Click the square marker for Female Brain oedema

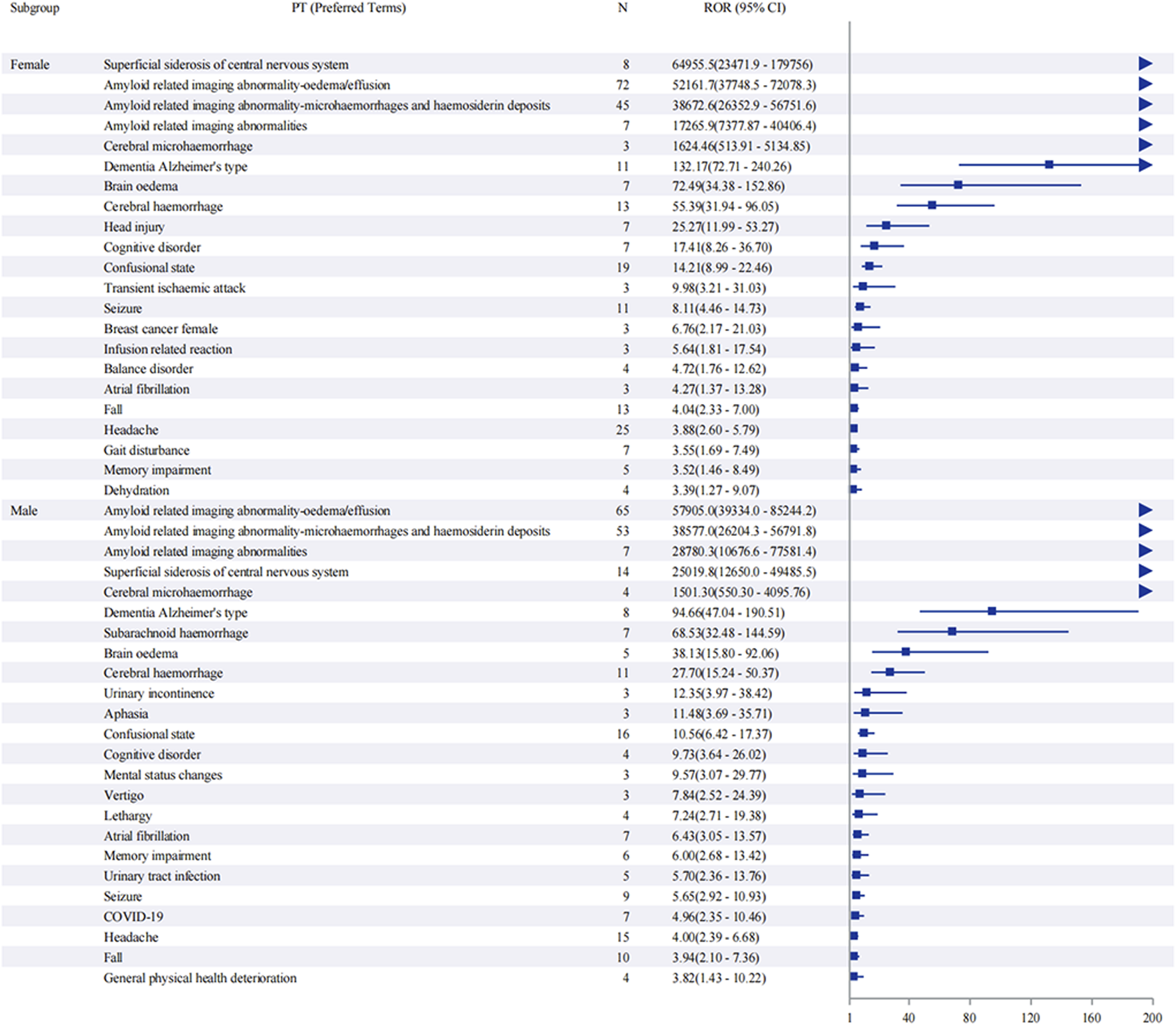[958, 185]
